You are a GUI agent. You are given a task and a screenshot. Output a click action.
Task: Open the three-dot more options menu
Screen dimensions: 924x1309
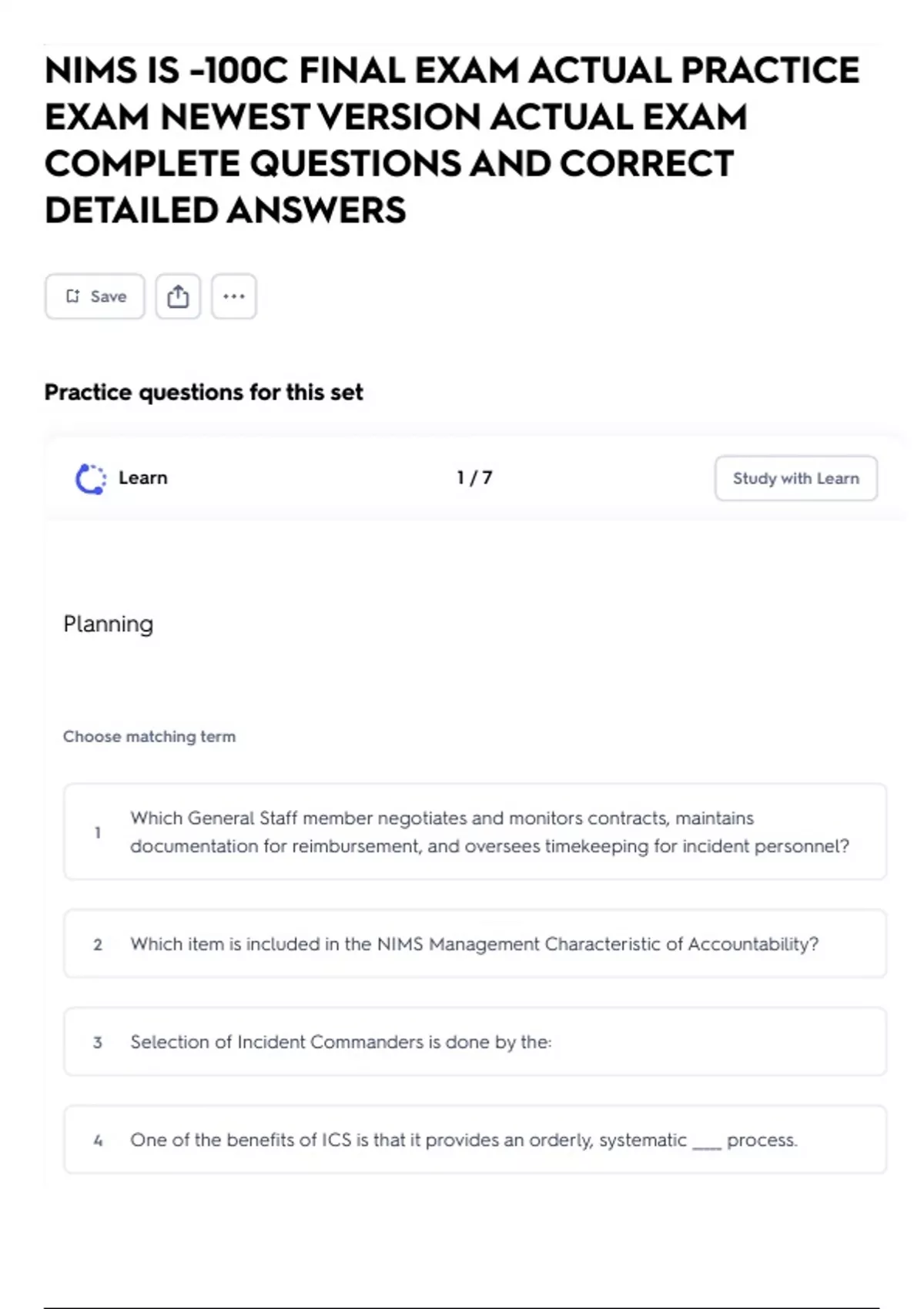[234, 296]
